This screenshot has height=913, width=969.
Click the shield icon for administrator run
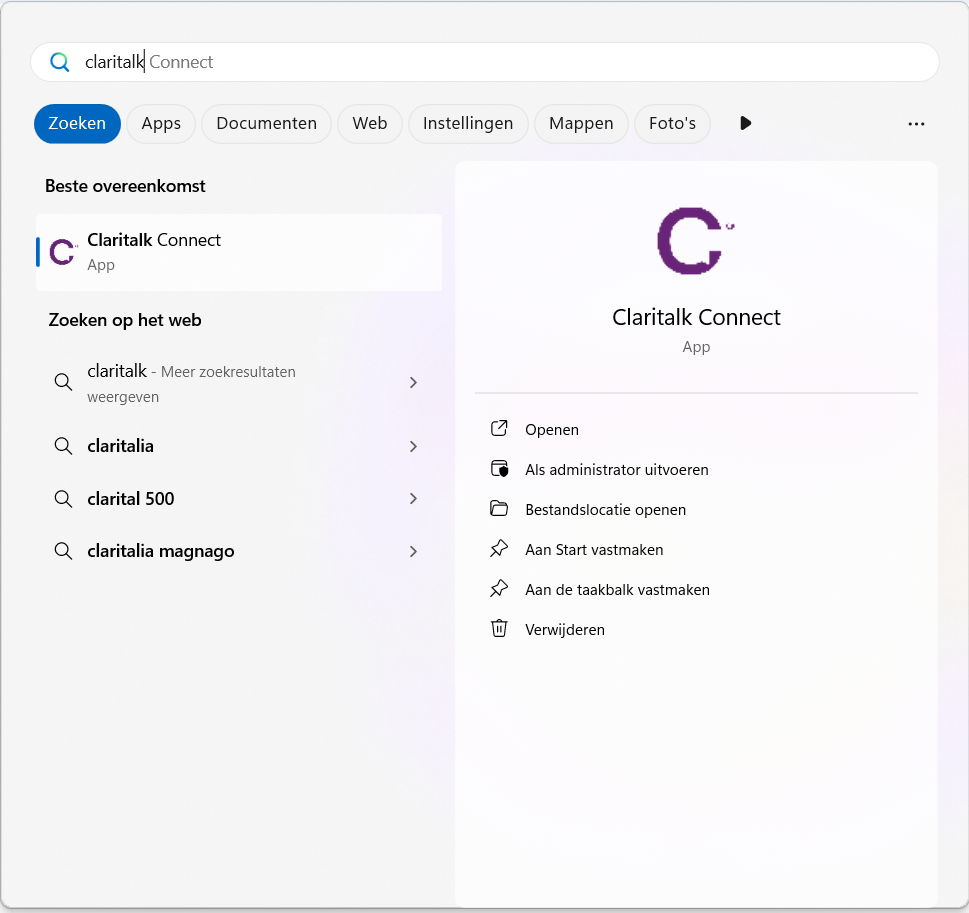tap(499, 469)
